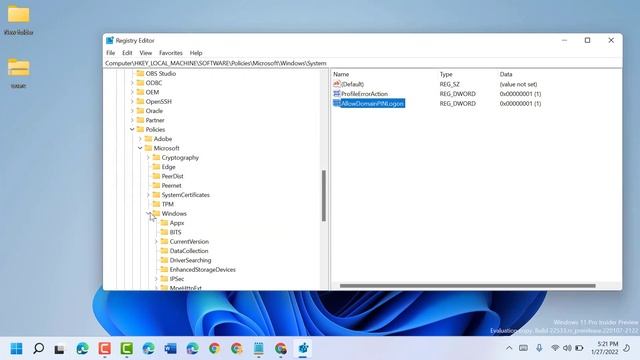
Task: Click the volume speaker tray icon
Action: click(x=567, y=348)
